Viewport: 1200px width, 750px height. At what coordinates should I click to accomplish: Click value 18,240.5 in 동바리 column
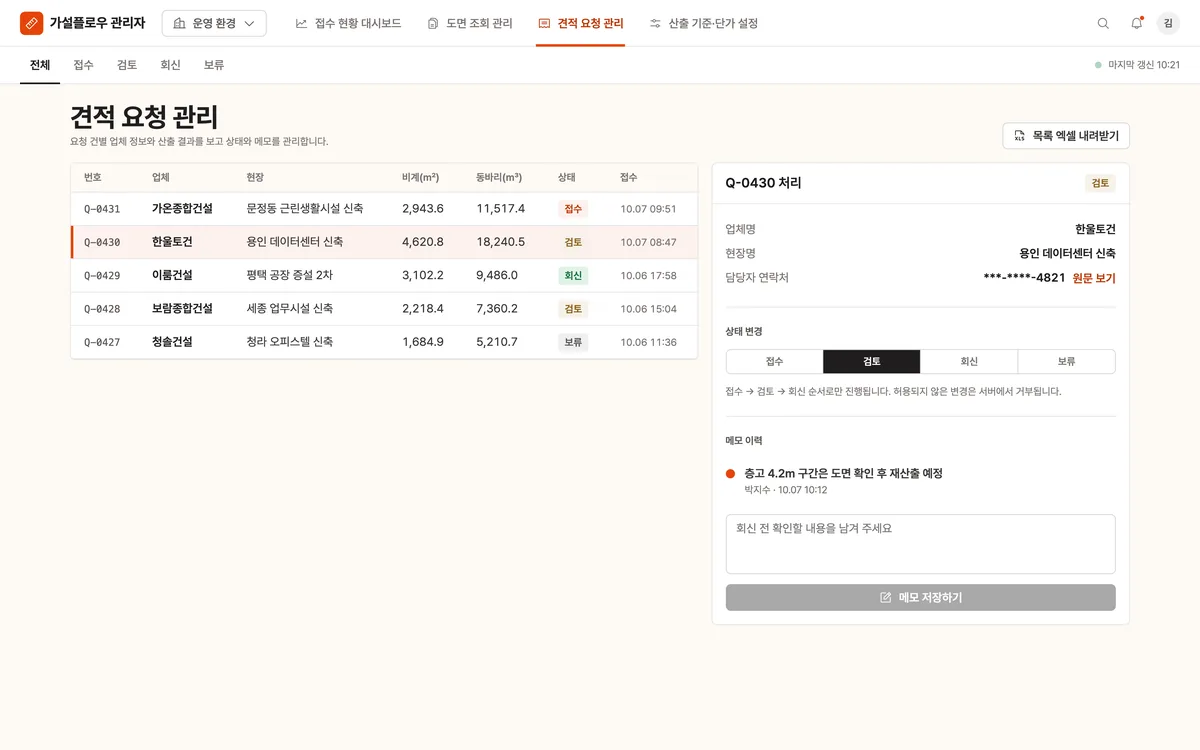point(500,242)
